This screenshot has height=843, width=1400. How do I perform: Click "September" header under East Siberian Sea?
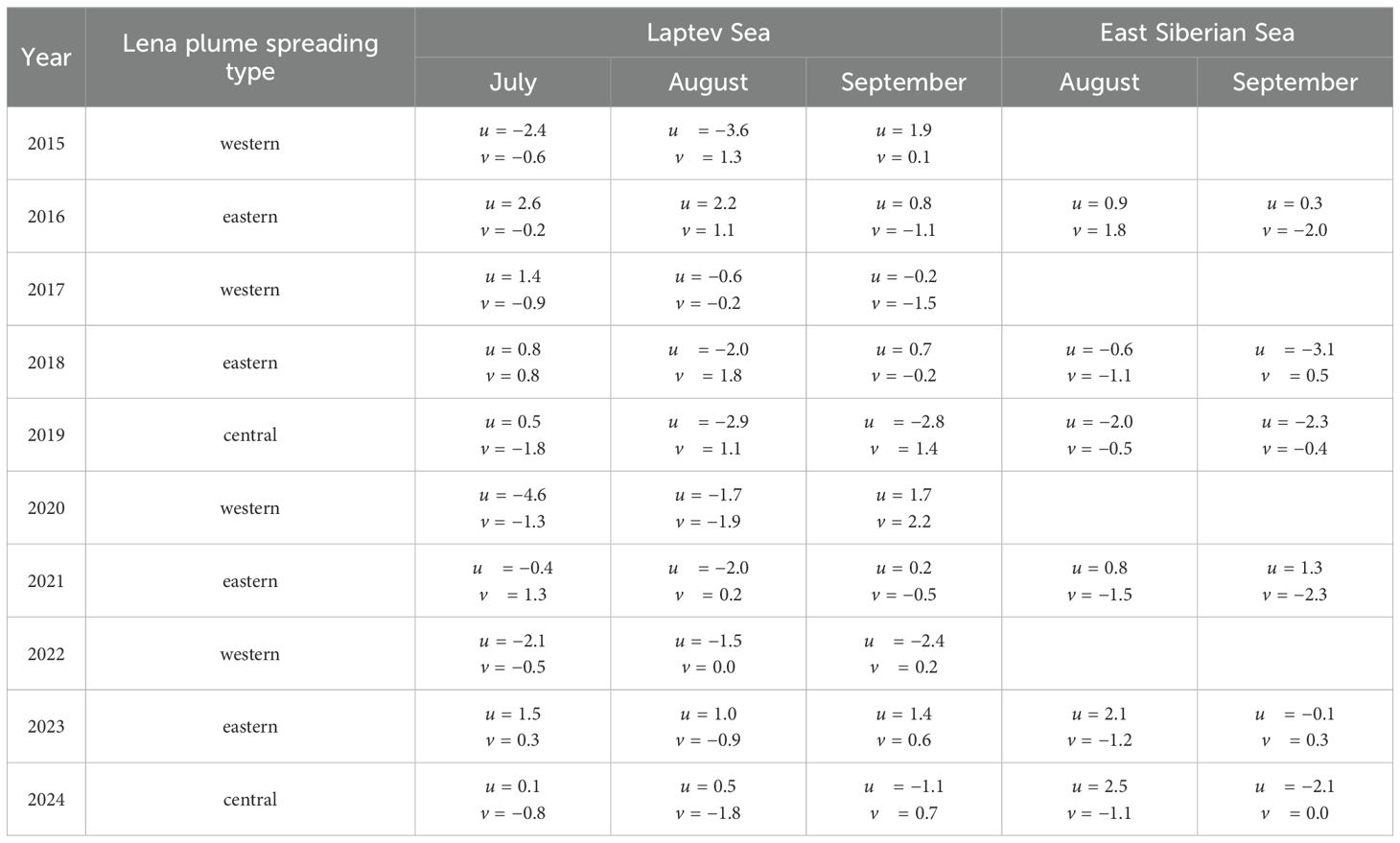(x=1295, y=82)
